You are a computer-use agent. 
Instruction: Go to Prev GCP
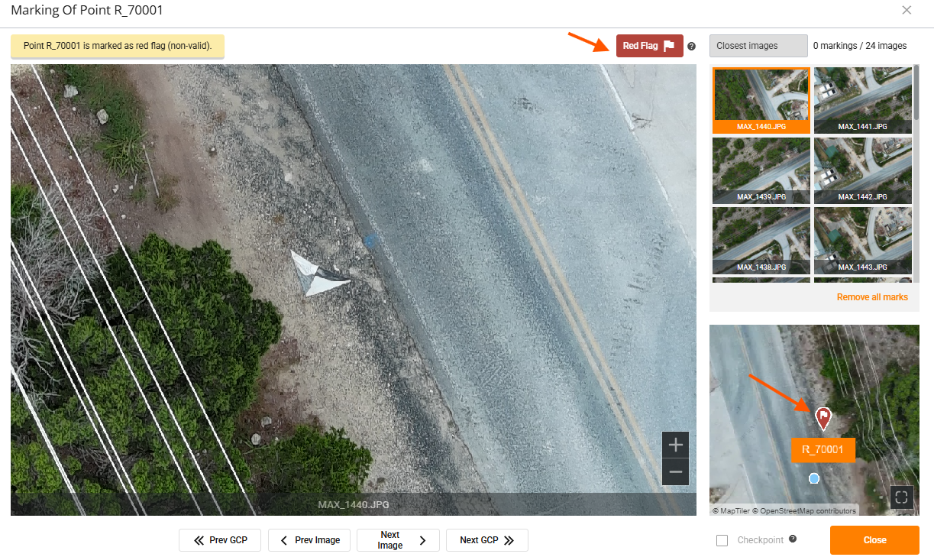coord(220,540)
